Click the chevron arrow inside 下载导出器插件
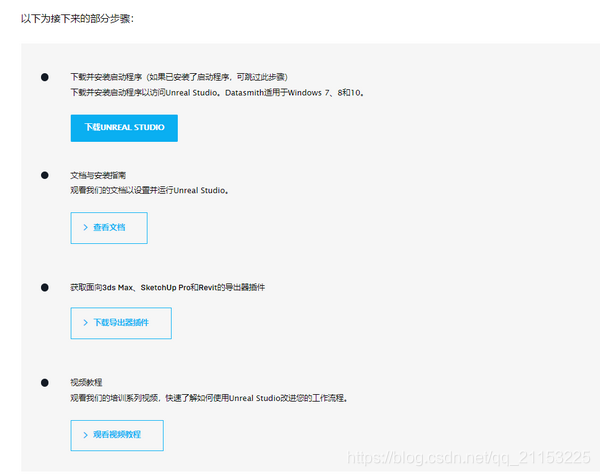600x476 pixels. [85, 323]
